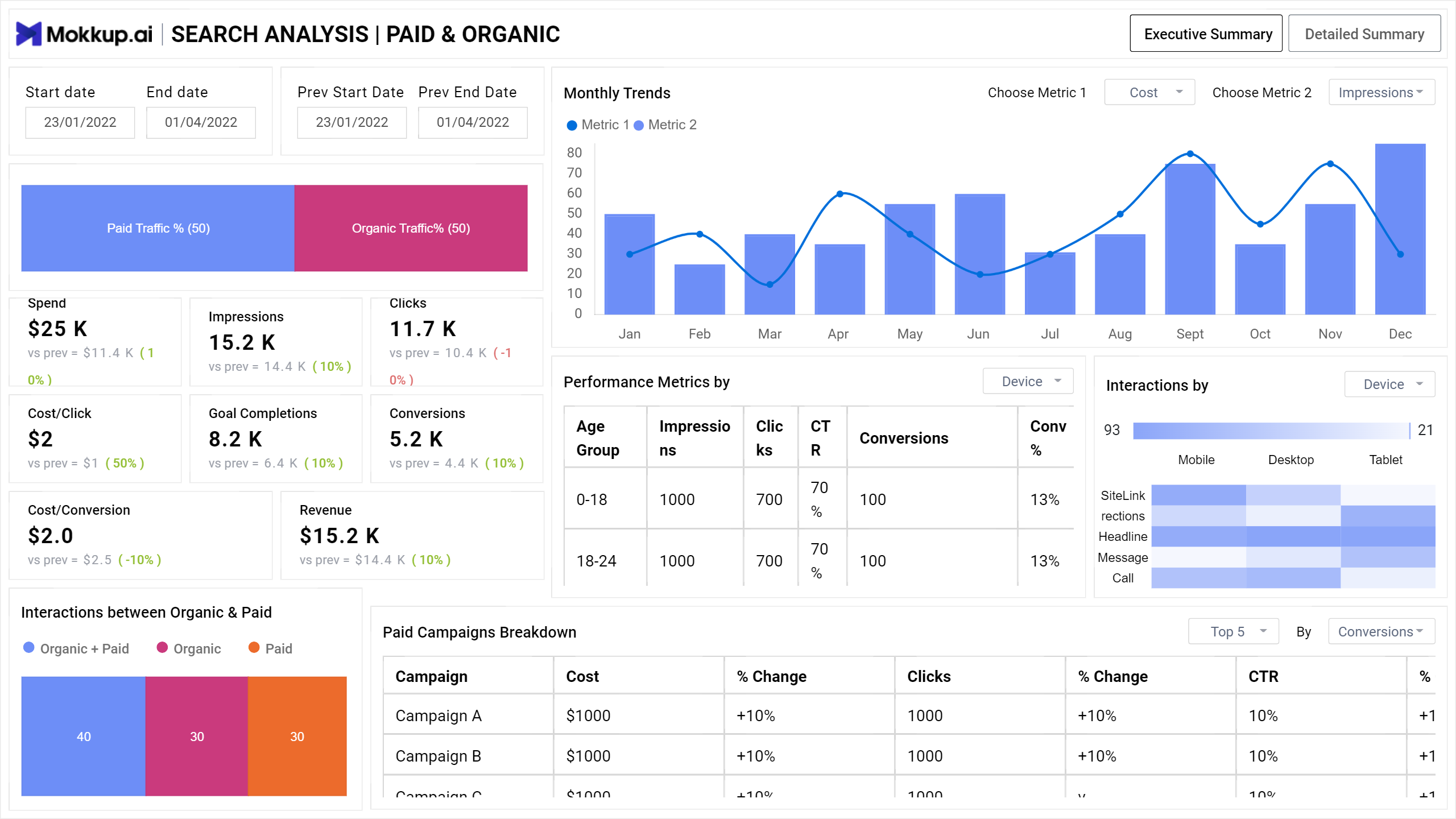This screenshot has height=819, width=1456.
Task: Switch to the Detailed Summary tab
Action: [x=1364, y=34]
